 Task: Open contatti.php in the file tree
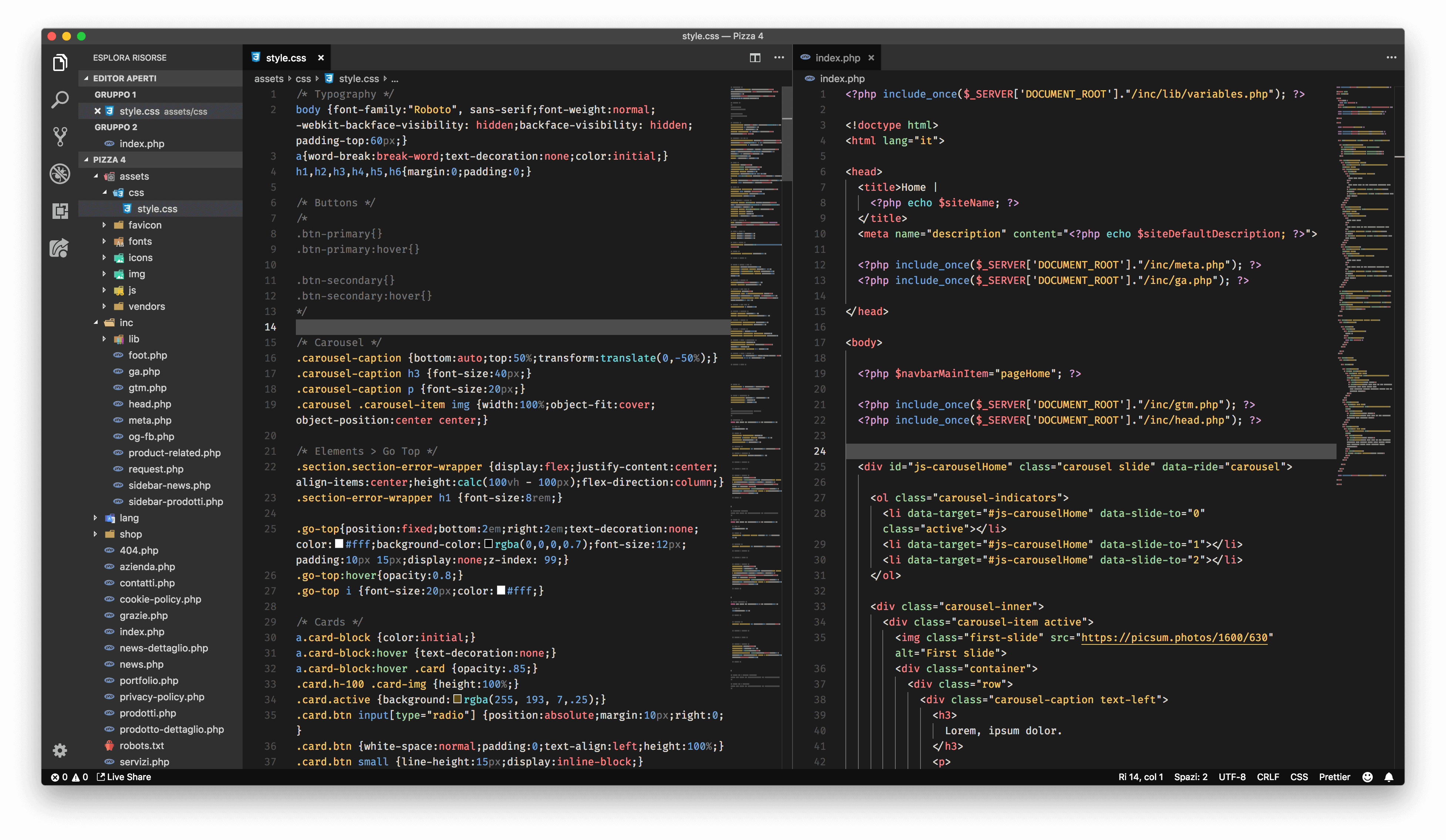[147, 583]
